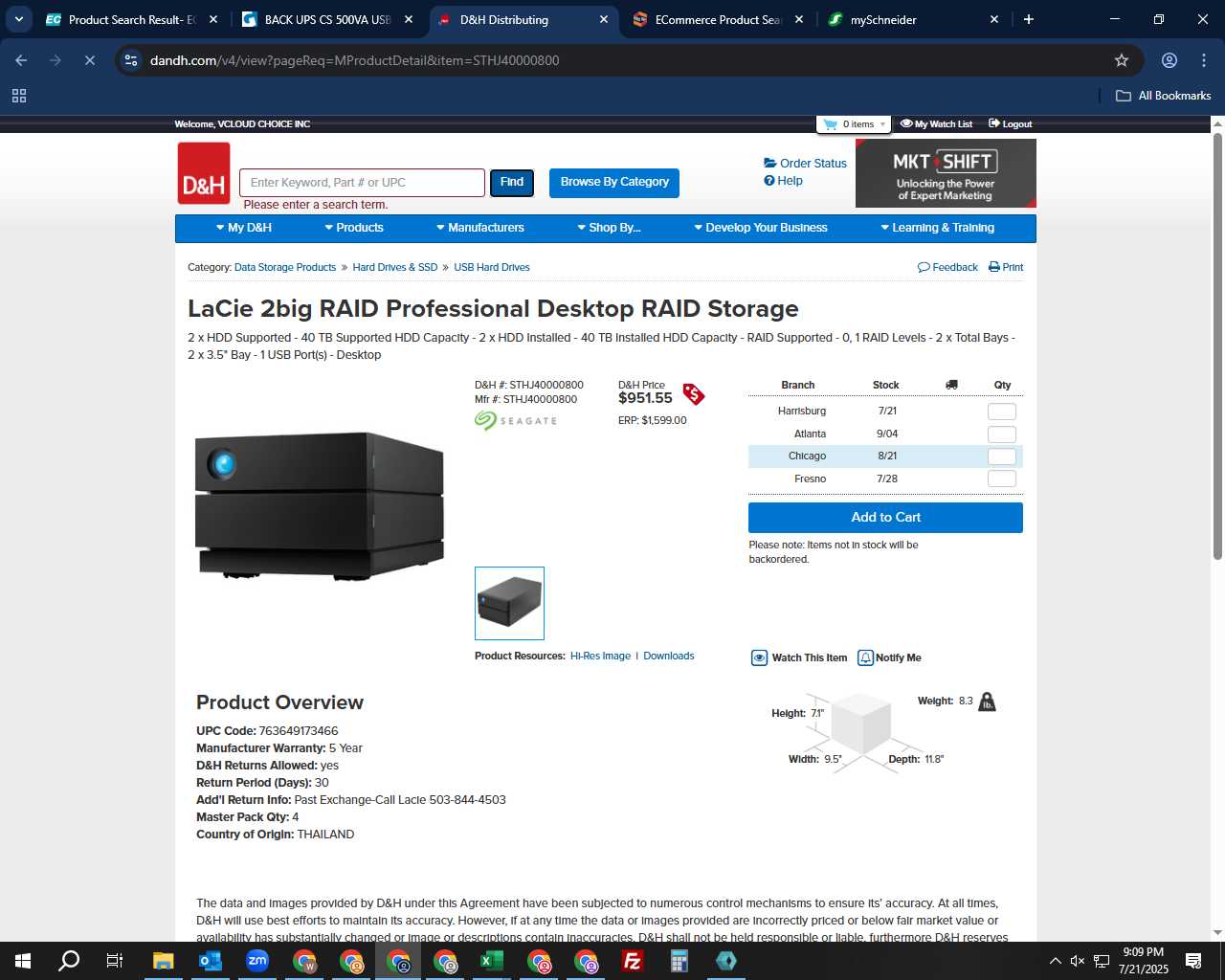1225x980 pixels.
Task: Click Add to Cart button
Action: pyautogui.click(x=885, y=517)
